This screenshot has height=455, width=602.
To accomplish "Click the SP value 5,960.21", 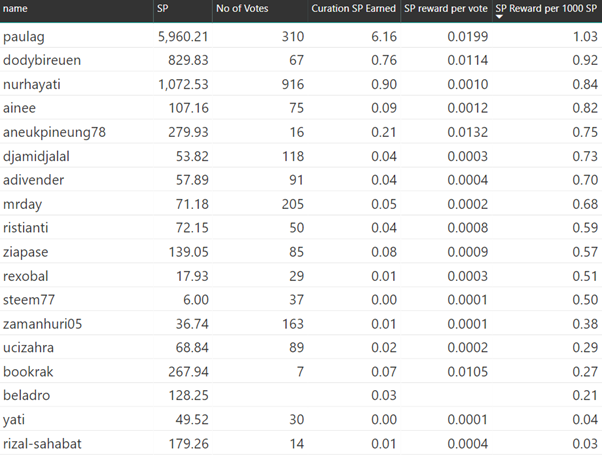I will point(183,37).
